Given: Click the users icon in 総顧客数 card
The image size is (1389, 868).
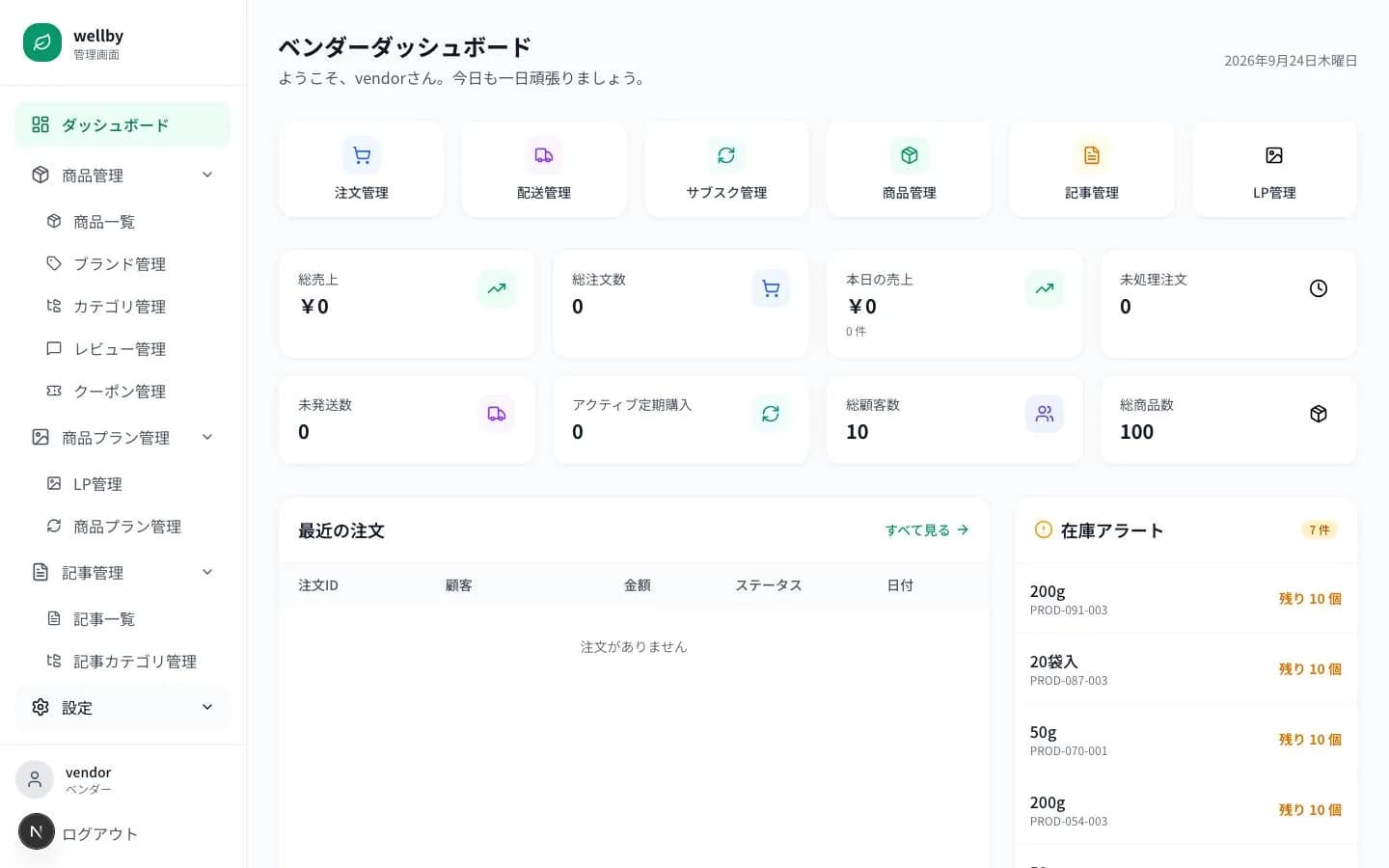Looking at the screenshot, I should (x=1045, y=414).
